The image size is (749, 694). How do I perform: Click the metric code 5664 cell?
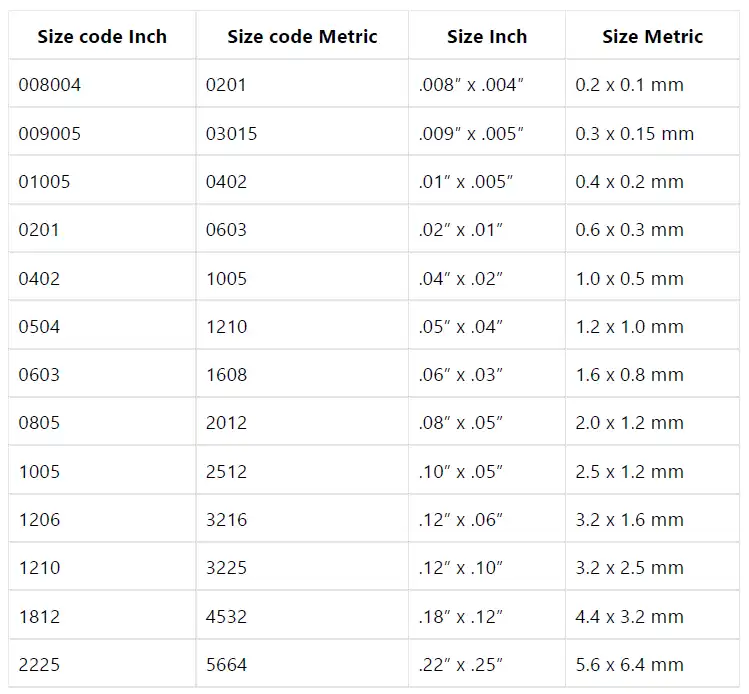pos(226,664)
